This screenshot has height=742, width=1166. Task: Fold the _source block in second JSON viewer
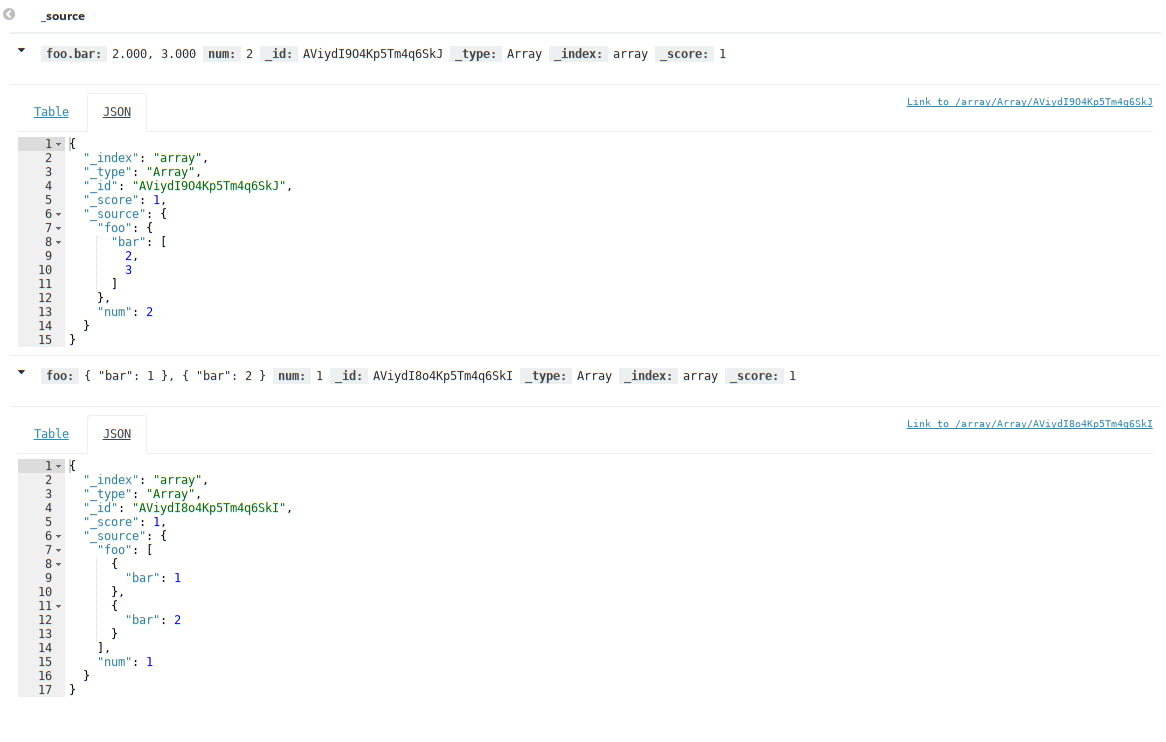[59, 536]
